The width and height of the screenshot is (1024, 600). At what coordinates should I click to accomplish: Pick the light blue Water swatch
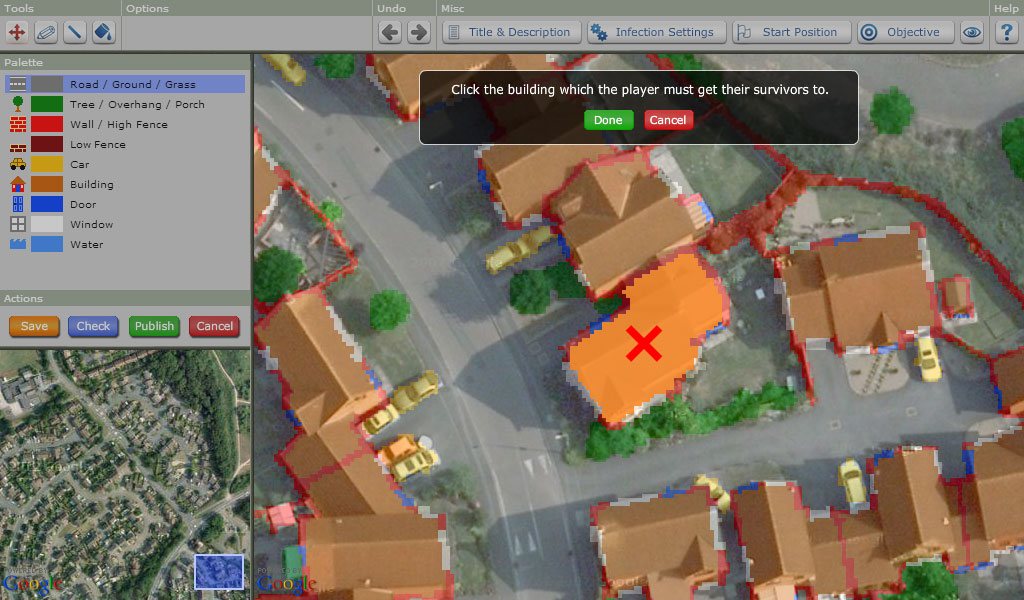click(47, 244)
